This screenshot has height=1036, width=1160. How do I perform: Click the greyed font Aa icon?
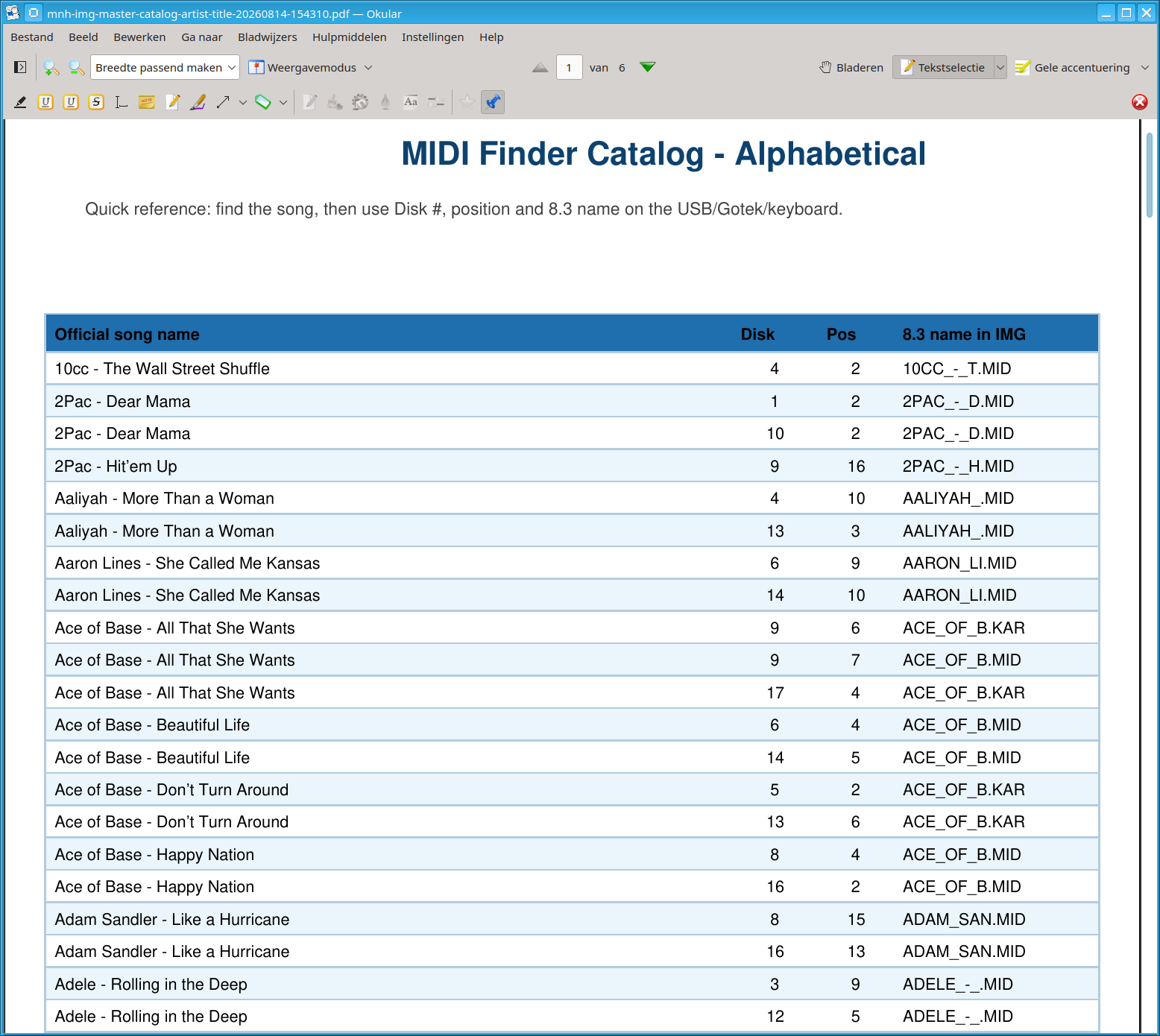(x=411, y=102)
